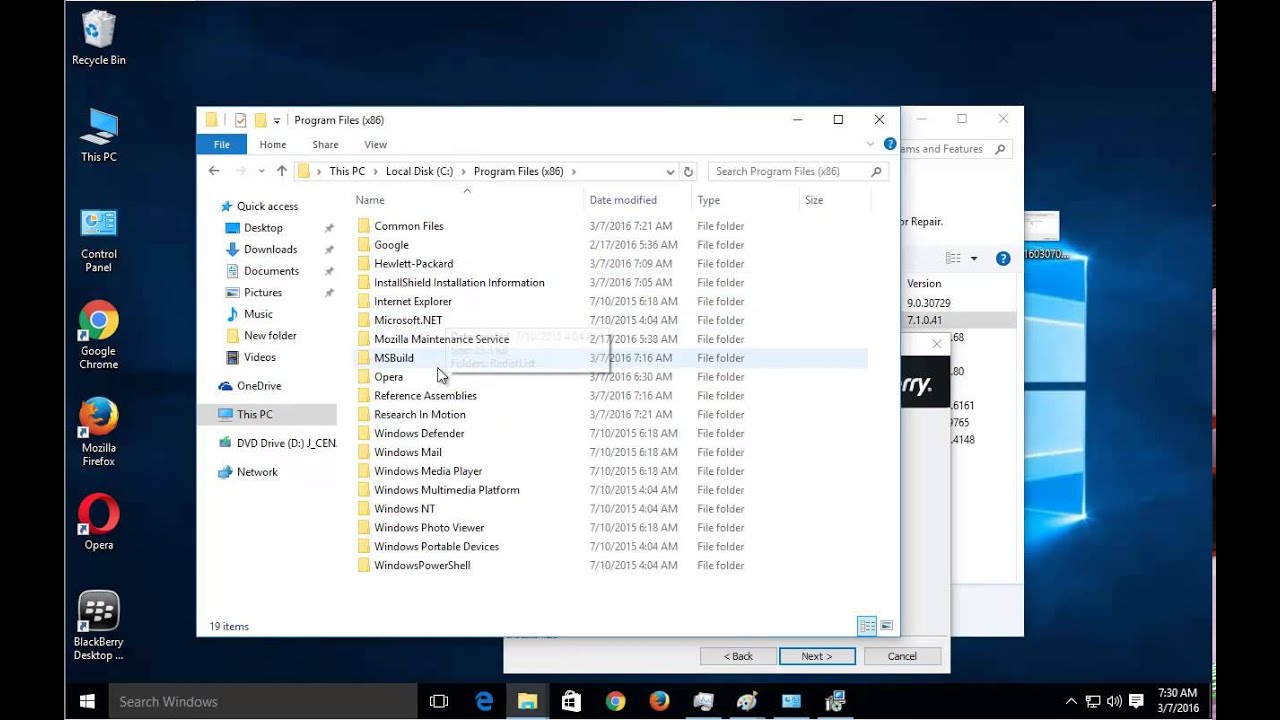Select Desktop in navigation pane
Screen dimensions: 1280x720
pos(263,228)
